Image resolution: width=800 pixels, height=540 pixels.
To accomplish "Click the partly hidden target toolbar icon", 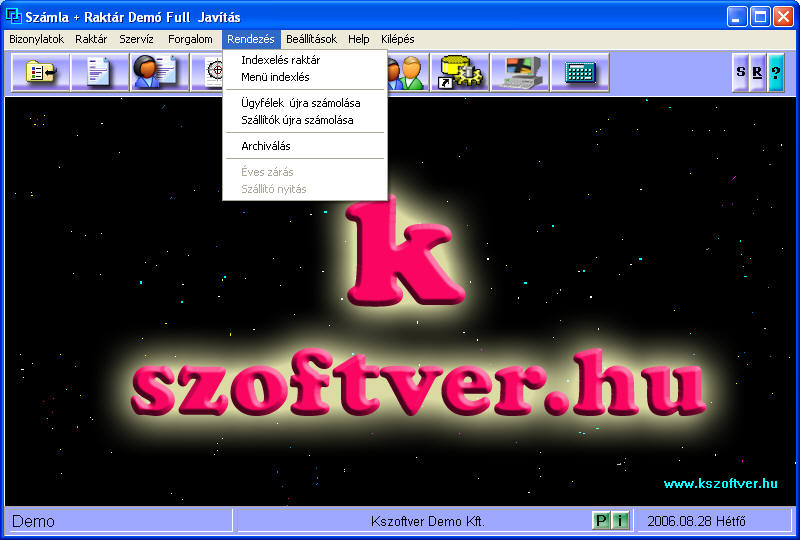I will pyautogui.click(x=208, y=72).
